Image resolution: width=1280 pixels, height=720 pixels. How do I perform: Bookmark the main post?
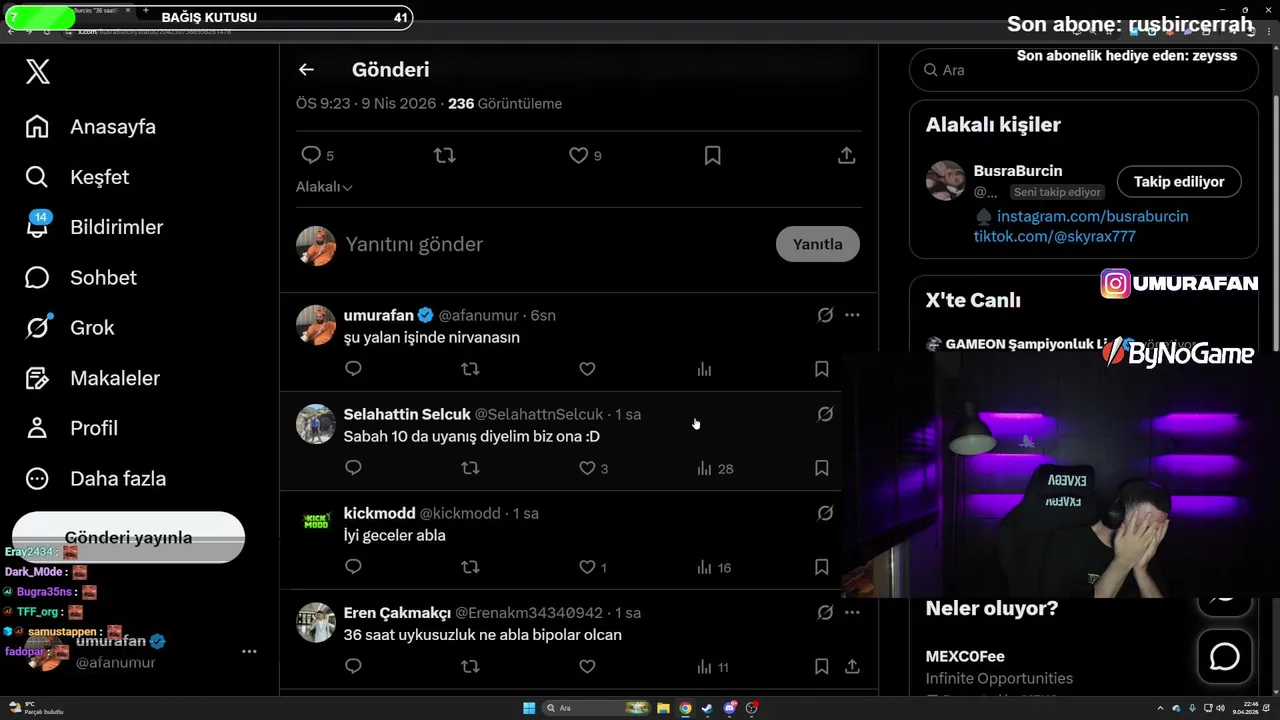coord(712,155)
